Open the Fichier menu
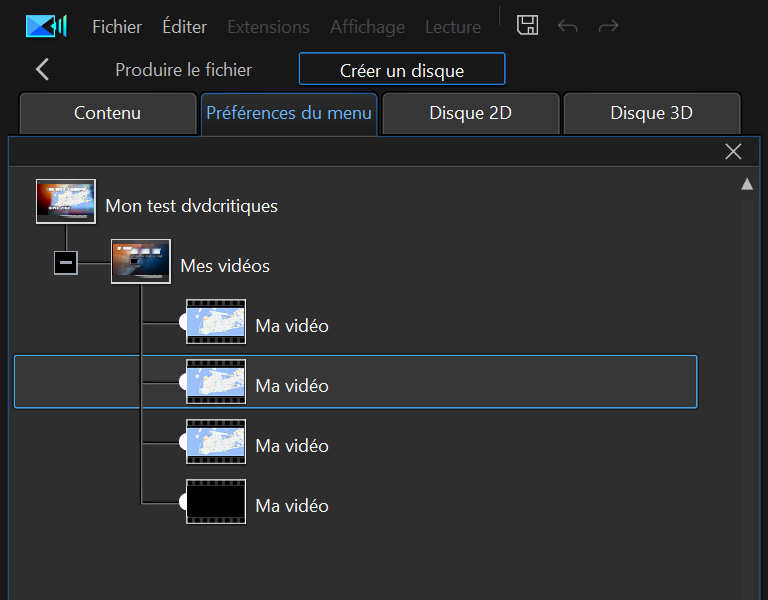The width and height of the screenshot is (768, 600). (x=117, y=27)
